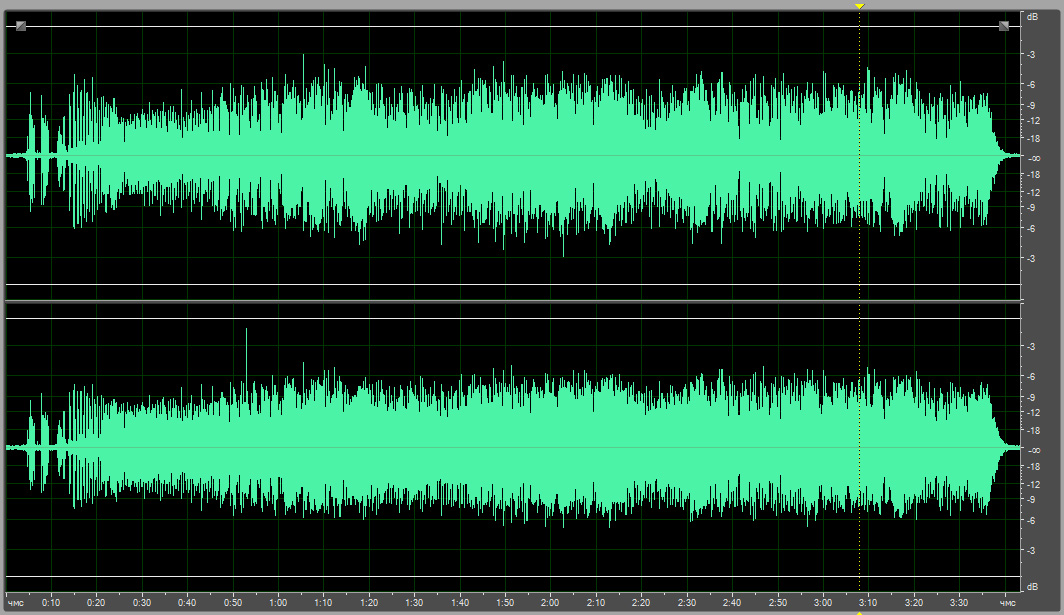This screenshot has height=615, width=1064.
Task: Click the tall spike in lower channel waveform
Action: point(246,345)
